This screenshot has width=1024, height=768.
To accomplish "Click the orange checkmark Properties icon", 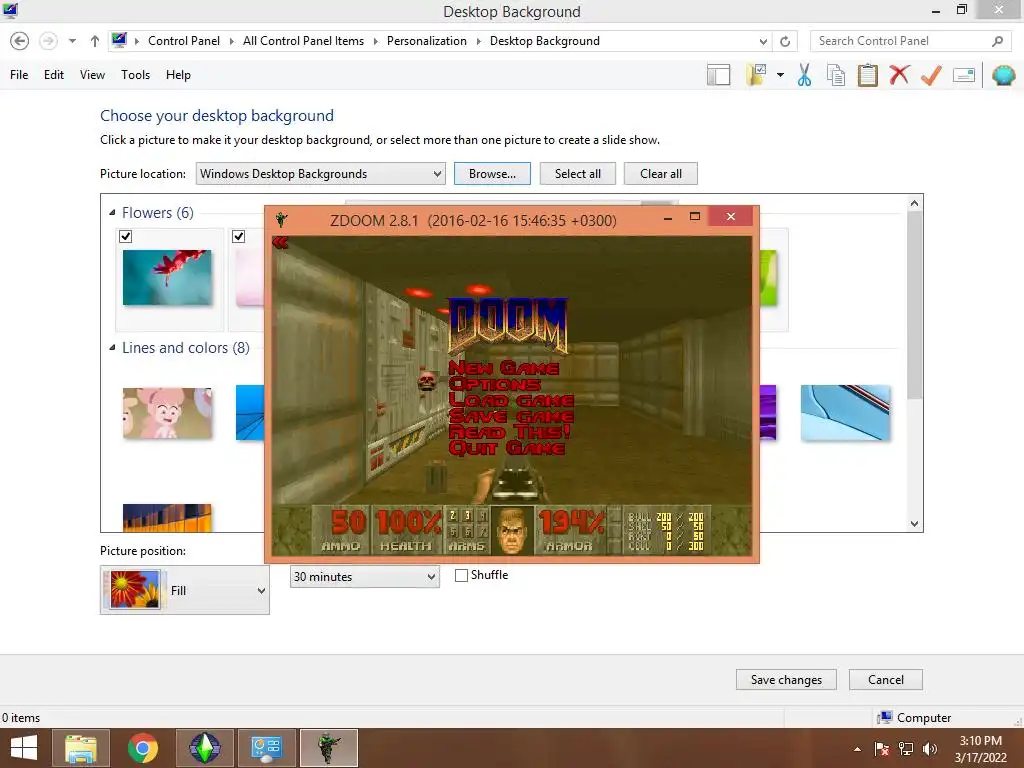I will click(931, 75).
